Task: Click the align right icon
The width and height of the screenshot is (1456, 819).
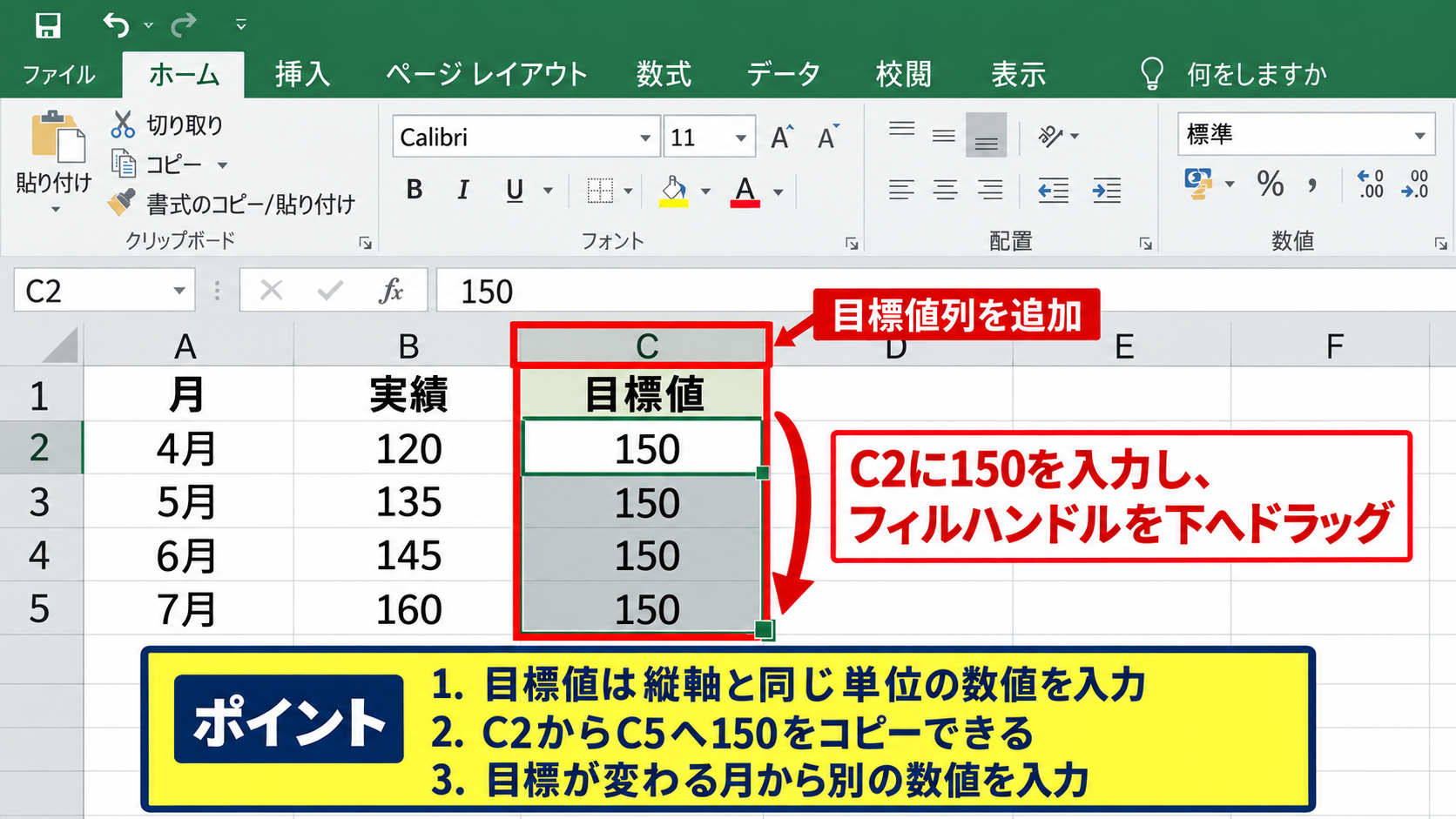Action: (x=989, y=190)
